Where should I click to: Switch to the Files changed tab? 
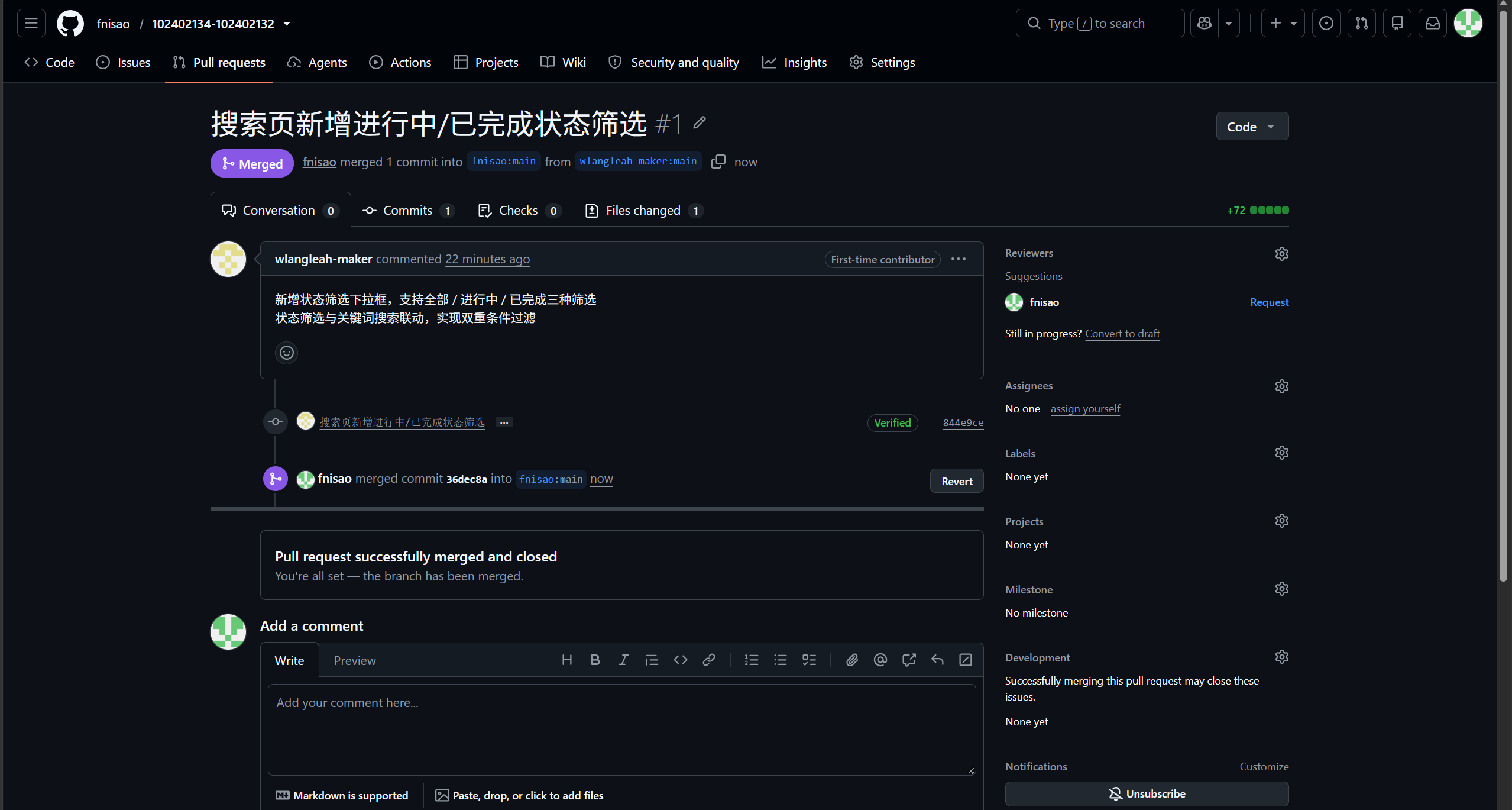[x=644, y=211]
